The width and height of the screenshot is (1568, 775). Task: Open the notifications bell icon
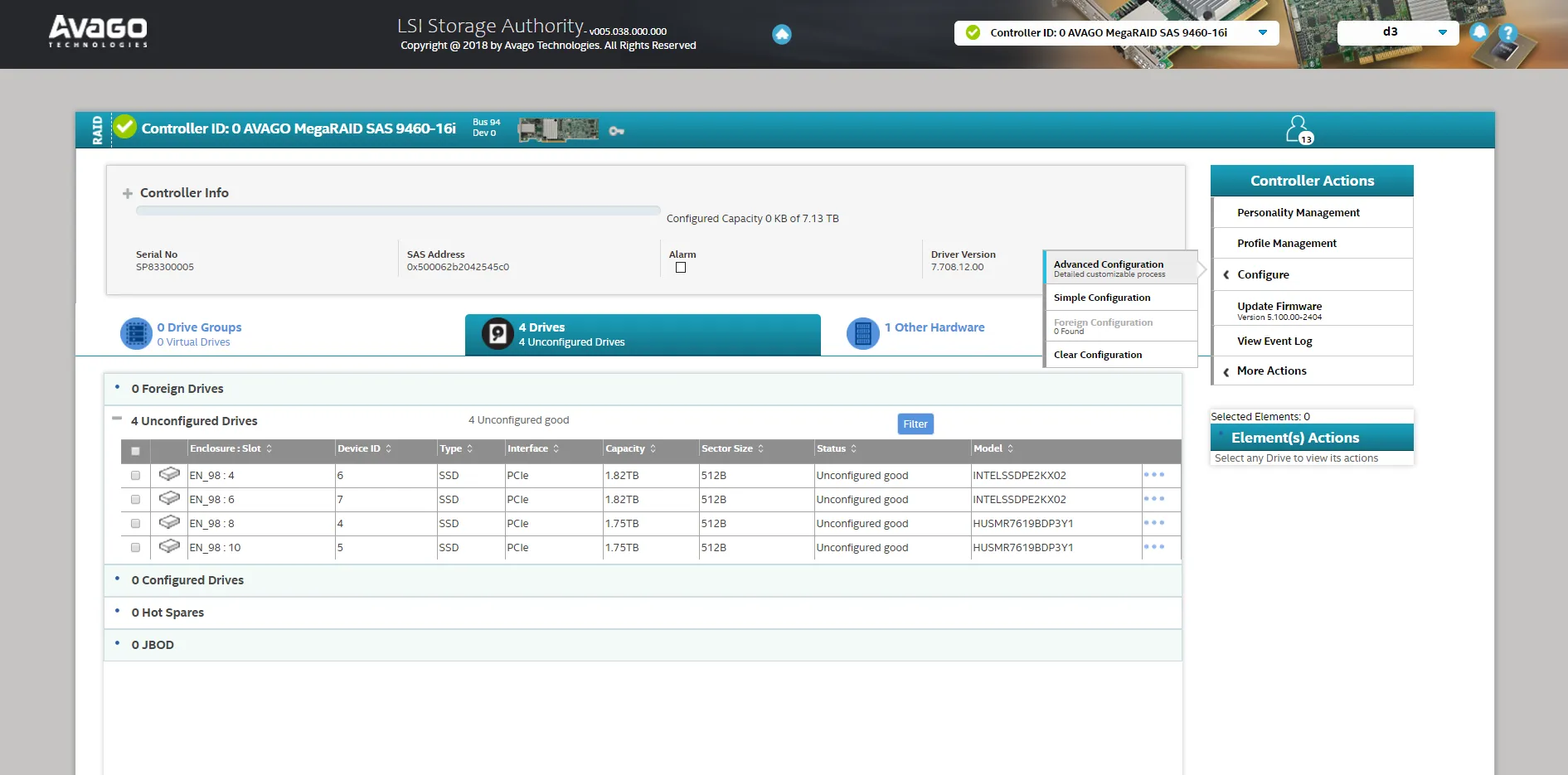click(x=1480, y=32)
